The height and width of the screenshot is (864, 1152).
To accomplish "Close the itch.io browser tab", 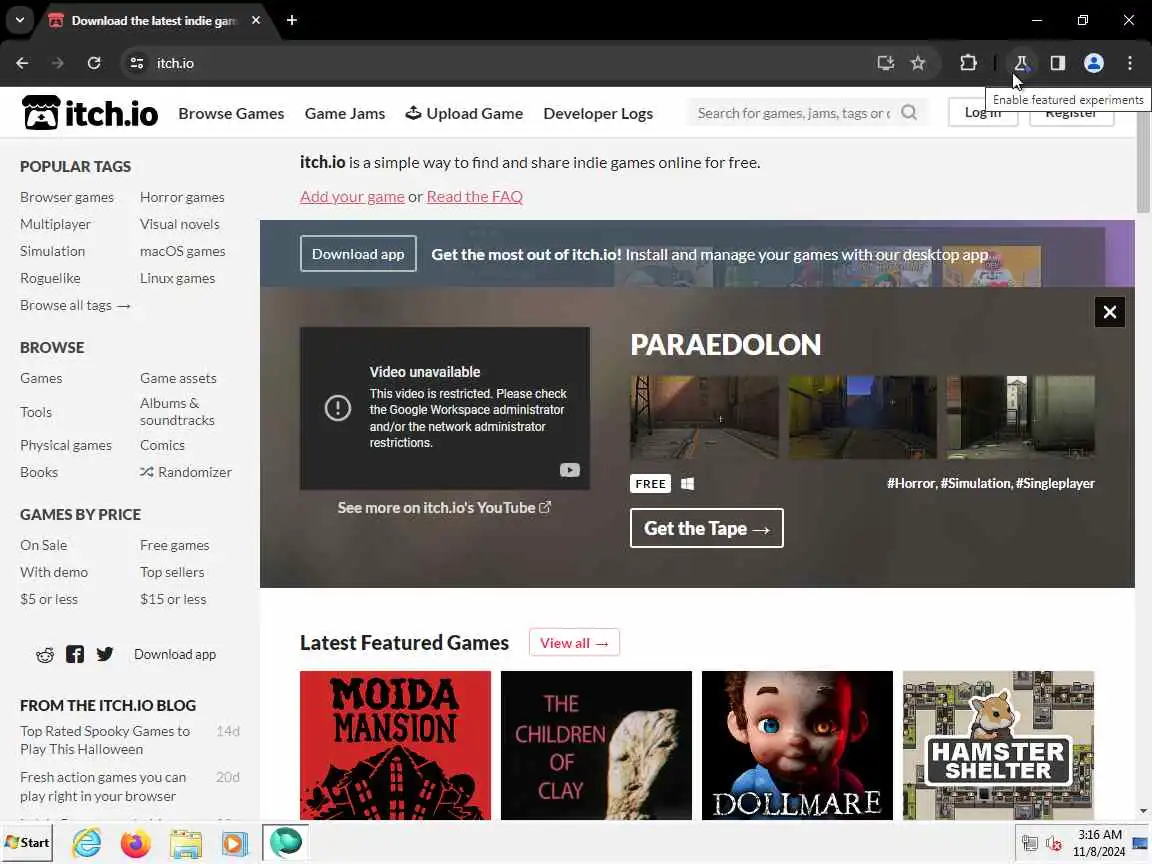I will (256, 20).
